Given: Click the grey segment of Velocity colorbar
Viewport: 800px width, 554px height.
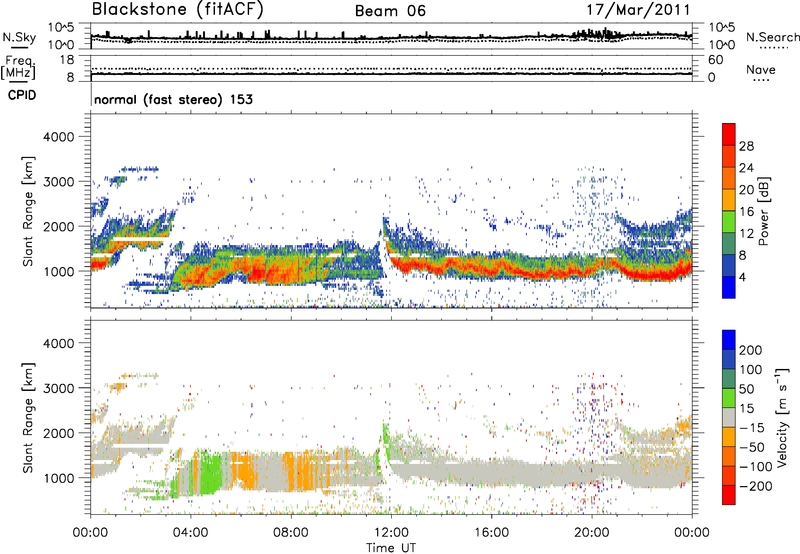Looking at the screenshot, I should click(729, 417).
